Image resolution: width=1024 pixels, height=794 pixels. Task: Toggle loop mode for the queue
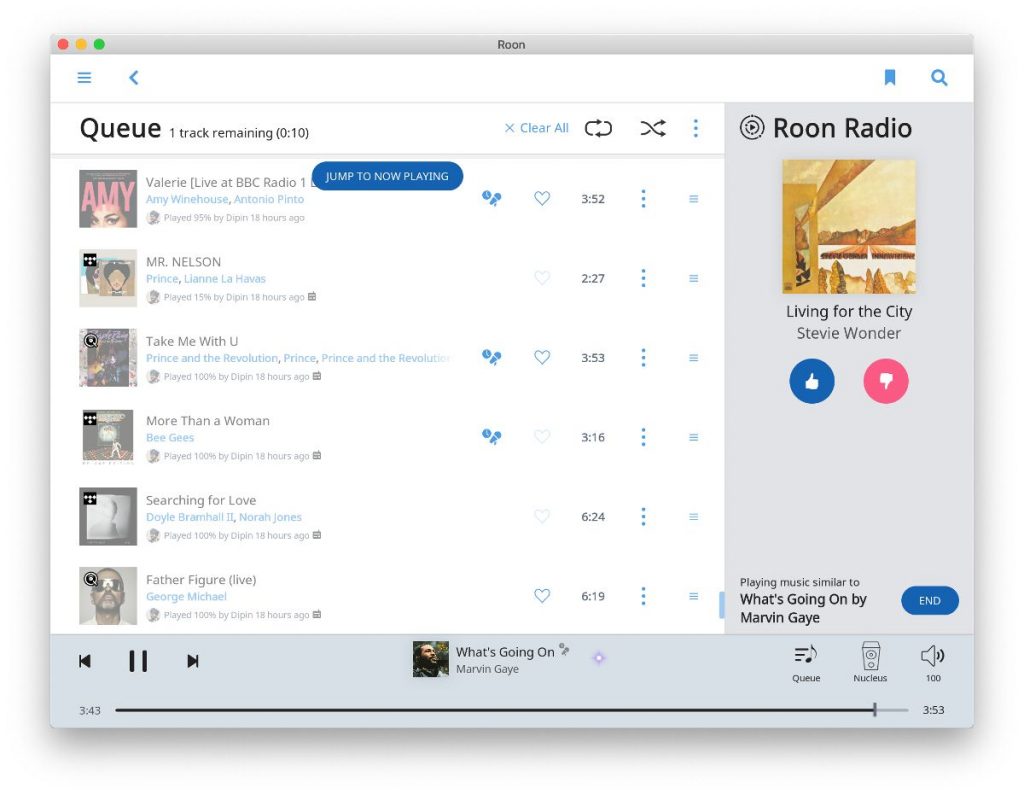(598, 128)
